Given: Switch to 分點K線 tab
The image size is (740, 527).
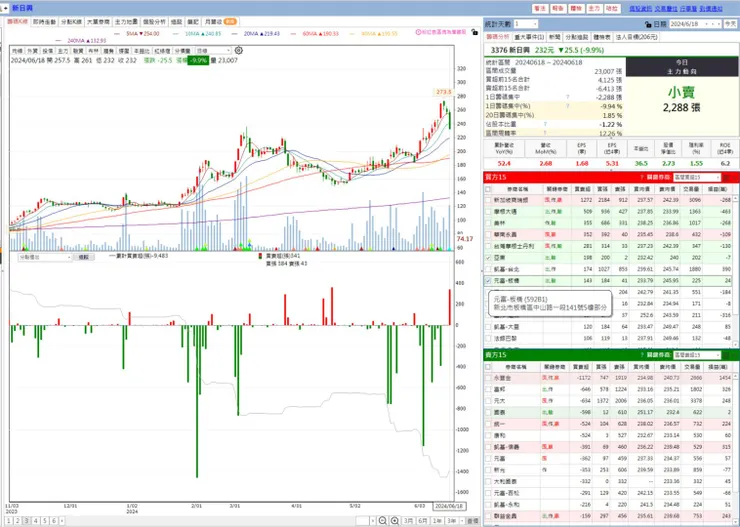Looking at the screenshot, I should coord(71,22).
